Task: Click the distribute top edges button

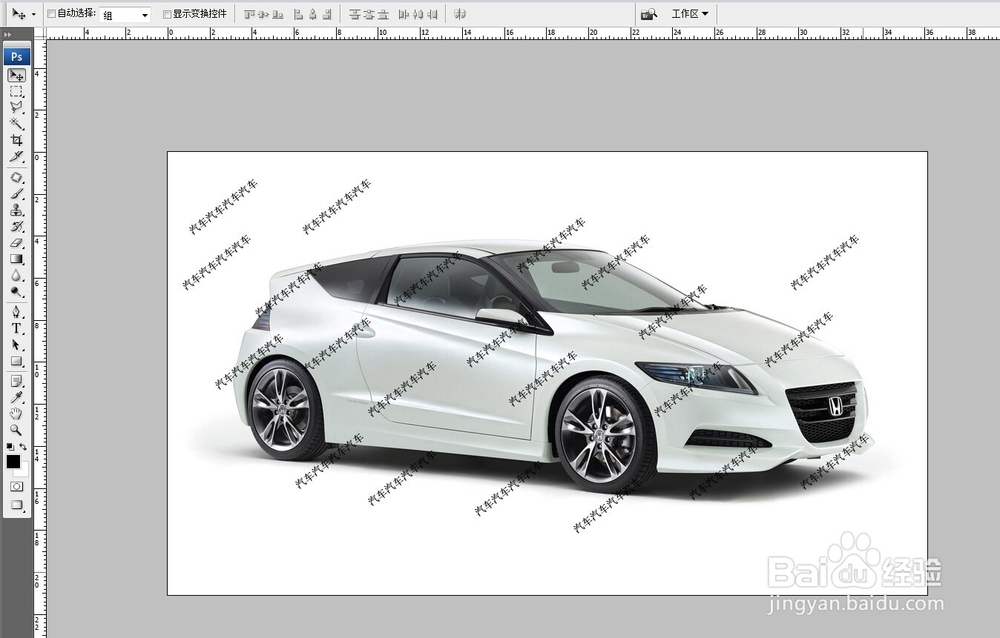Action: (355, 15)
